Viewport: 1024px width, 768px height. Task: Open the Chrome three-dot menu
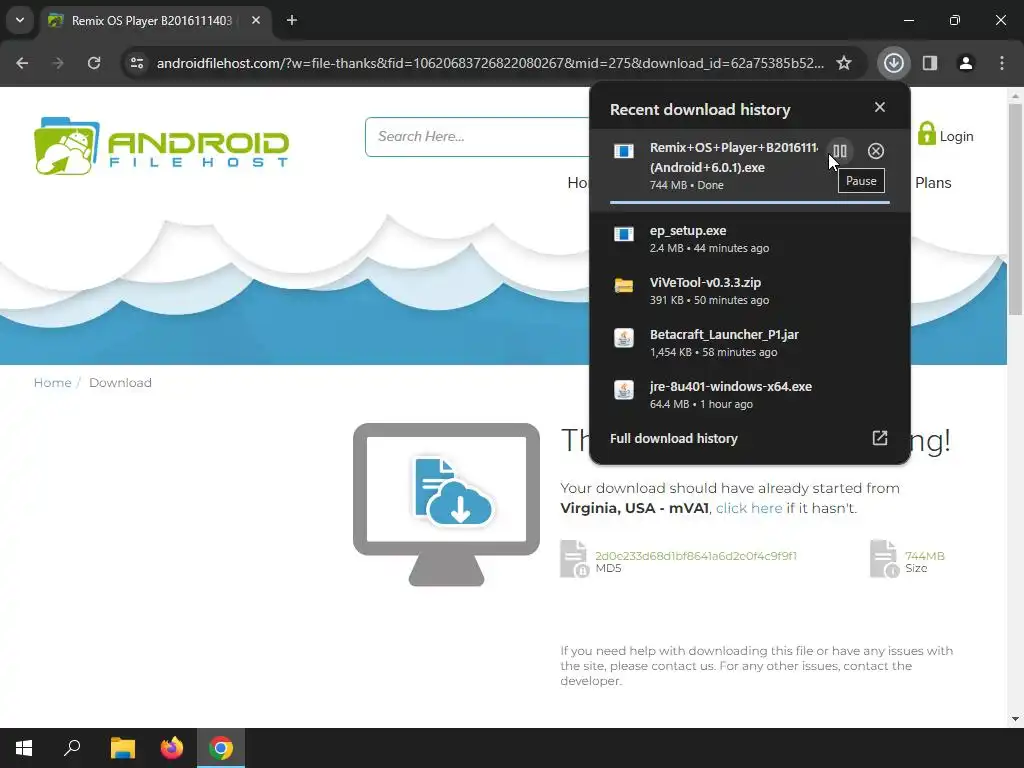[1001, 63]
